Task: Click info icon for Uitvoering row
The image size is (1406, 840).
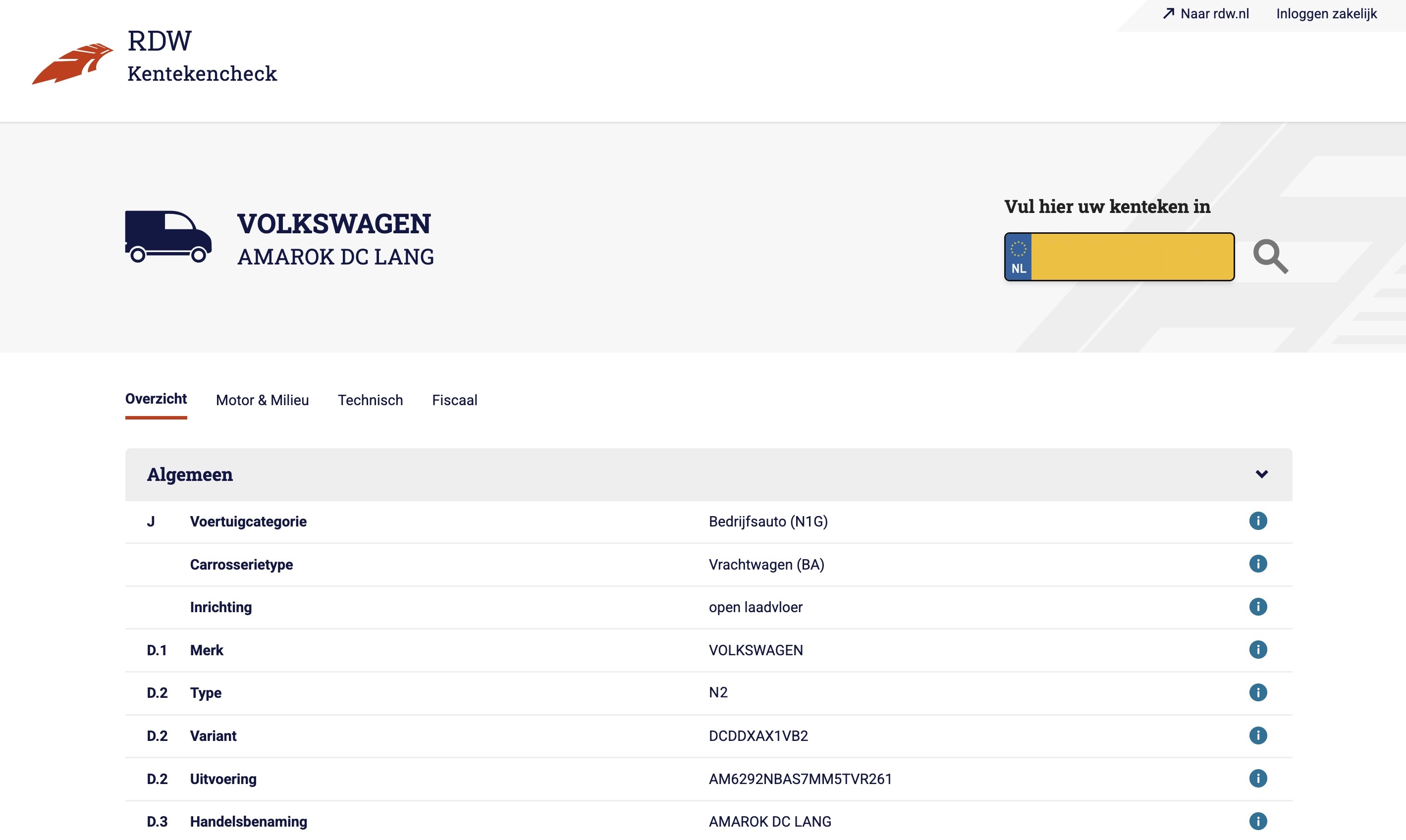Action: coord(1258,778)
